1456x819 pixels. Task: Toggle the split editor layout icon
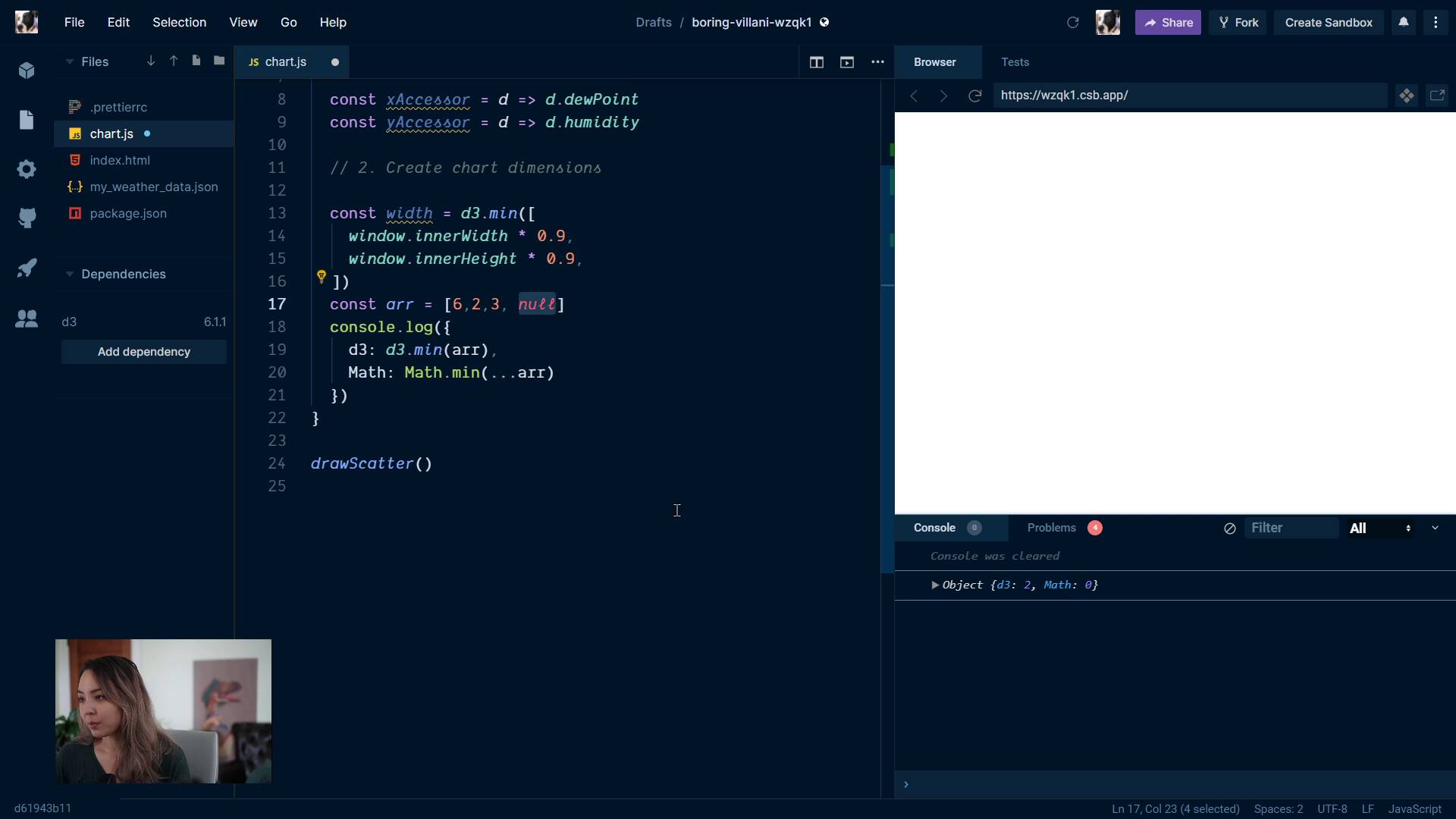(817, 63)
